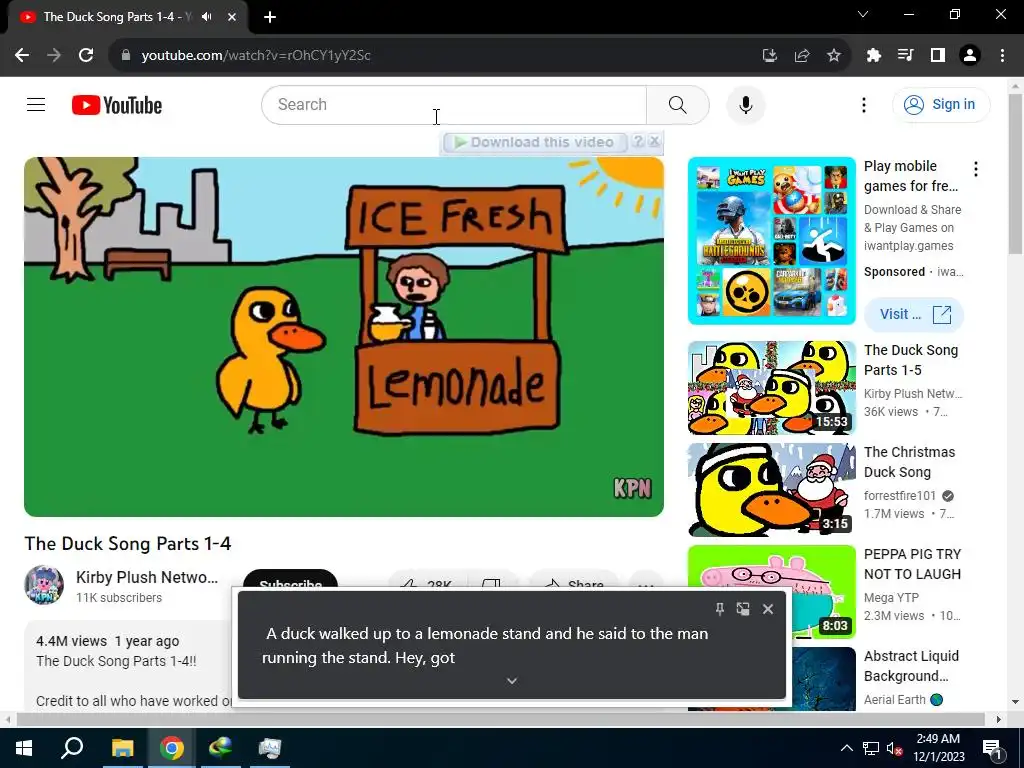Open The Christmas Duck Song title
Screen dimensions: 1024x768
[909, 462]
